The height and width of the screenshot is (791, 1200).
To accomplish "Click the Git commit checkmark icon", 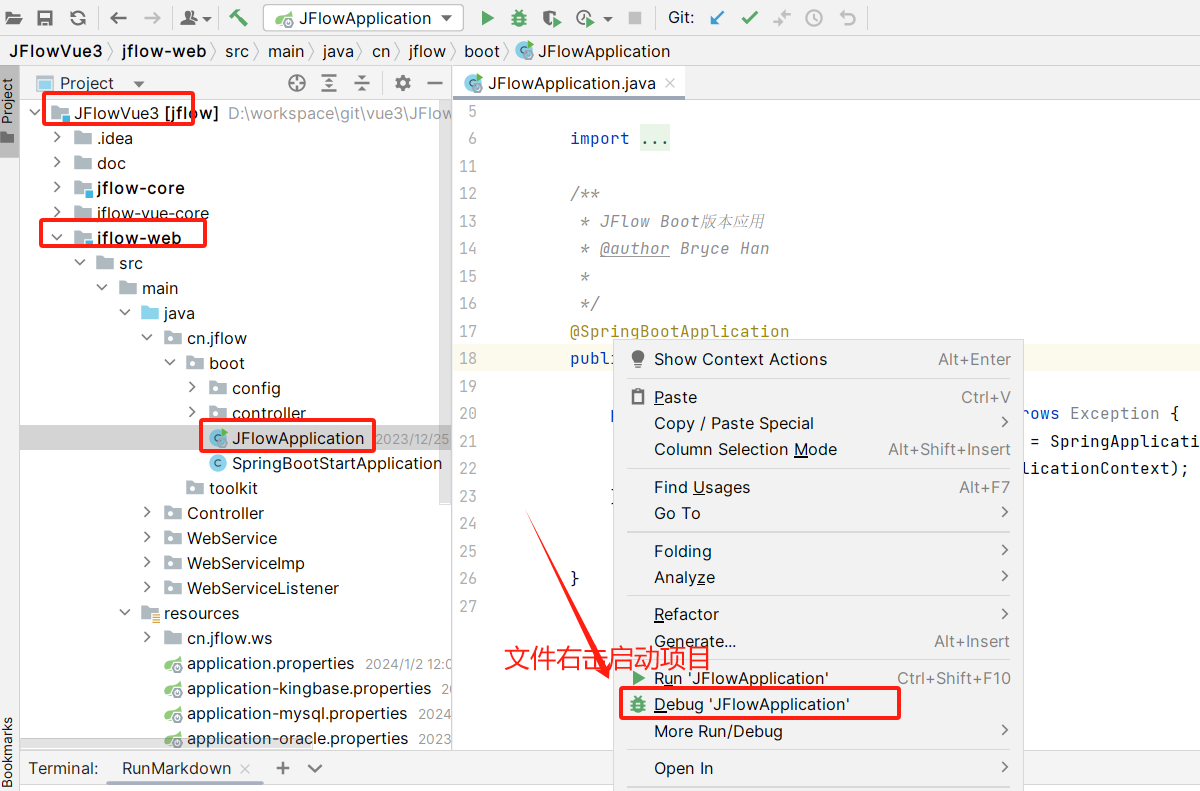I will pos(749,18).
